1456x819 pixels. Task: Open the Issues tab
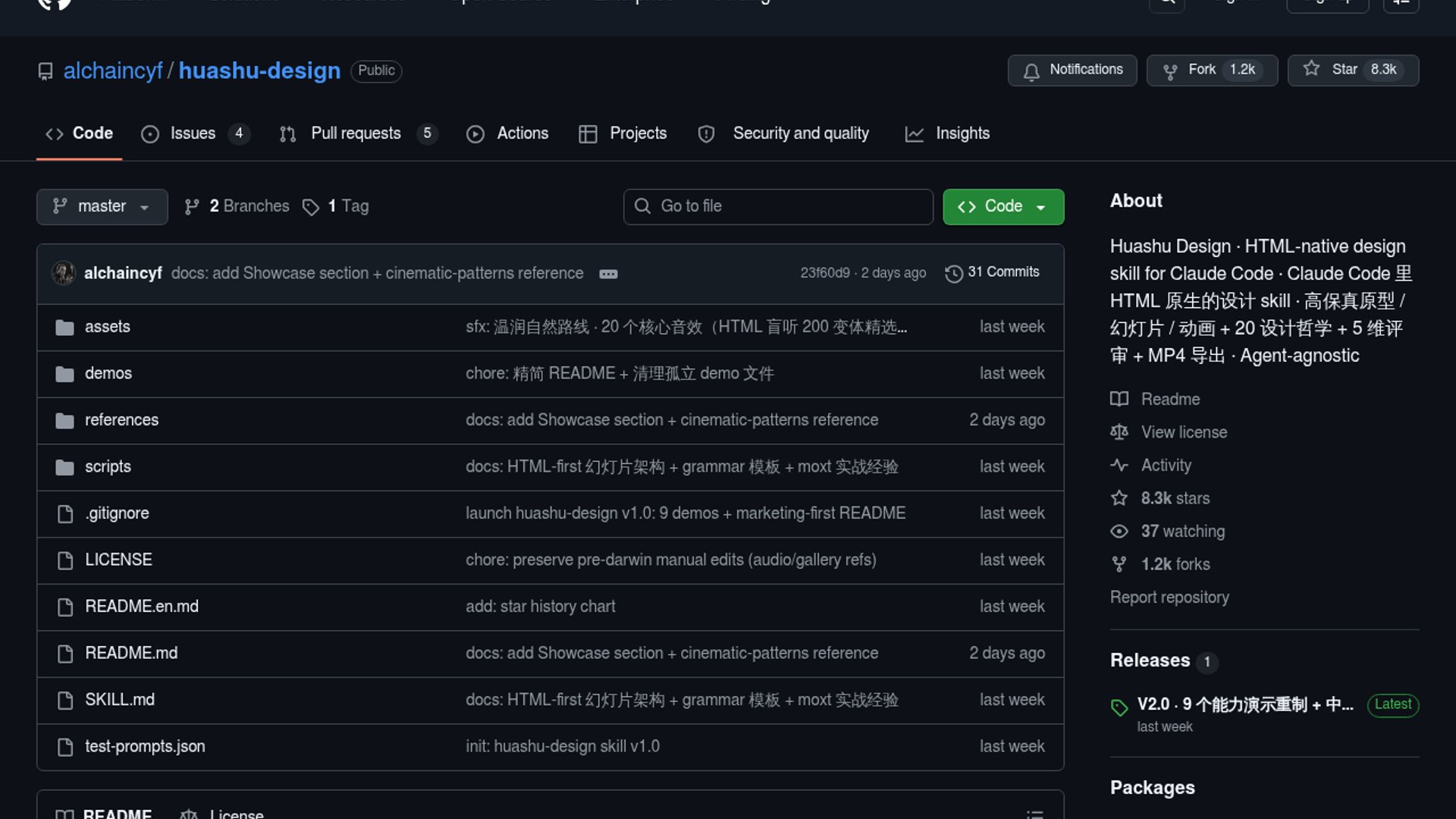coord(193,133)
